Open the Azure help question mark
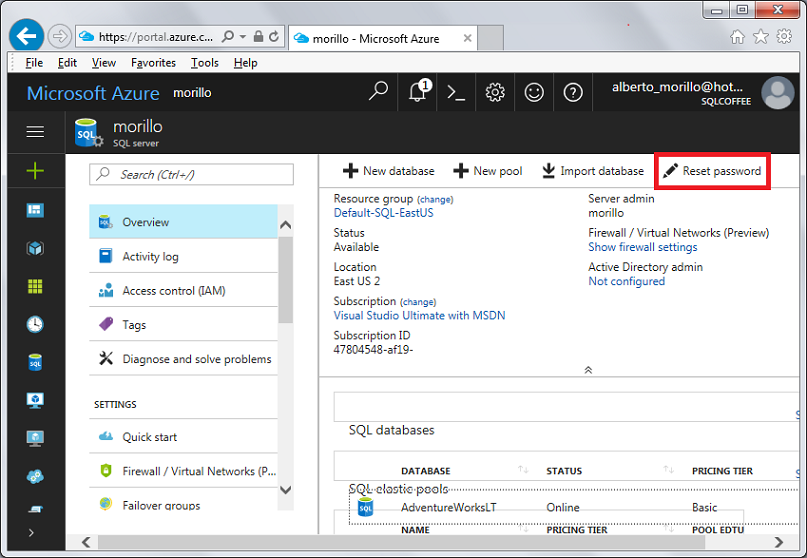 573,93
